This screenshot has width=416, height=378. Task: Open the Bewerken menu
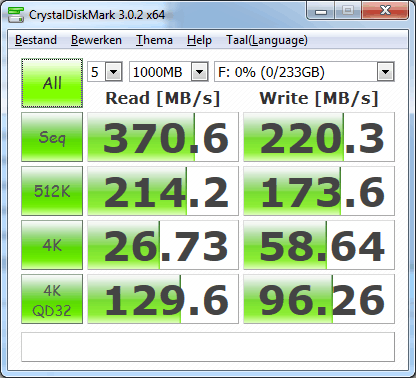tap(96, 40)
